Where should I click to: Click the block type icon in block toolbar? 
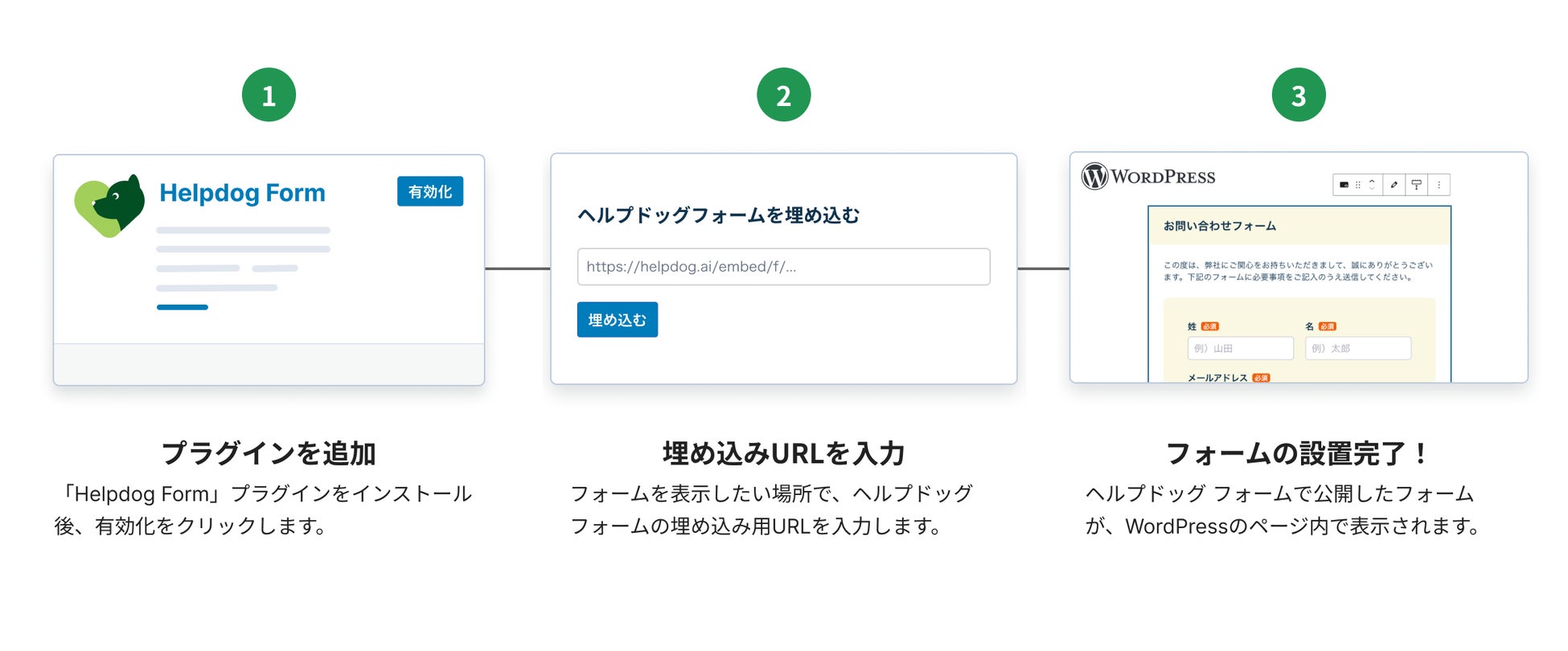pos(1344,185)
